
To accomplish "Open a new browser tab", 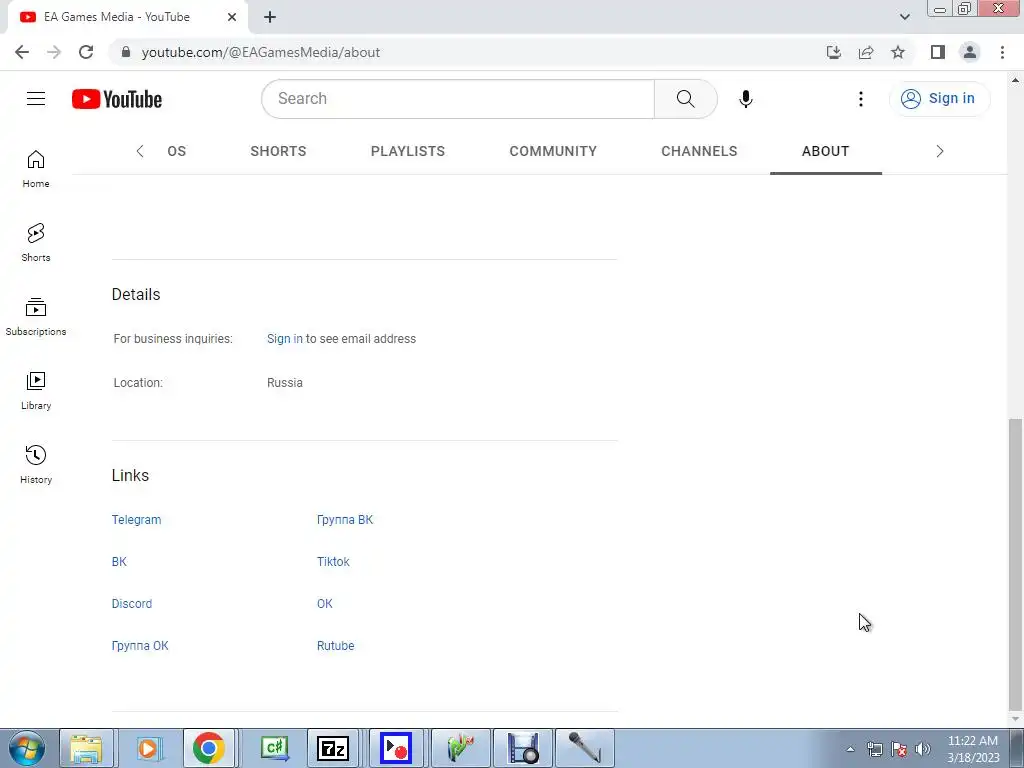I will tap(270, 17).
